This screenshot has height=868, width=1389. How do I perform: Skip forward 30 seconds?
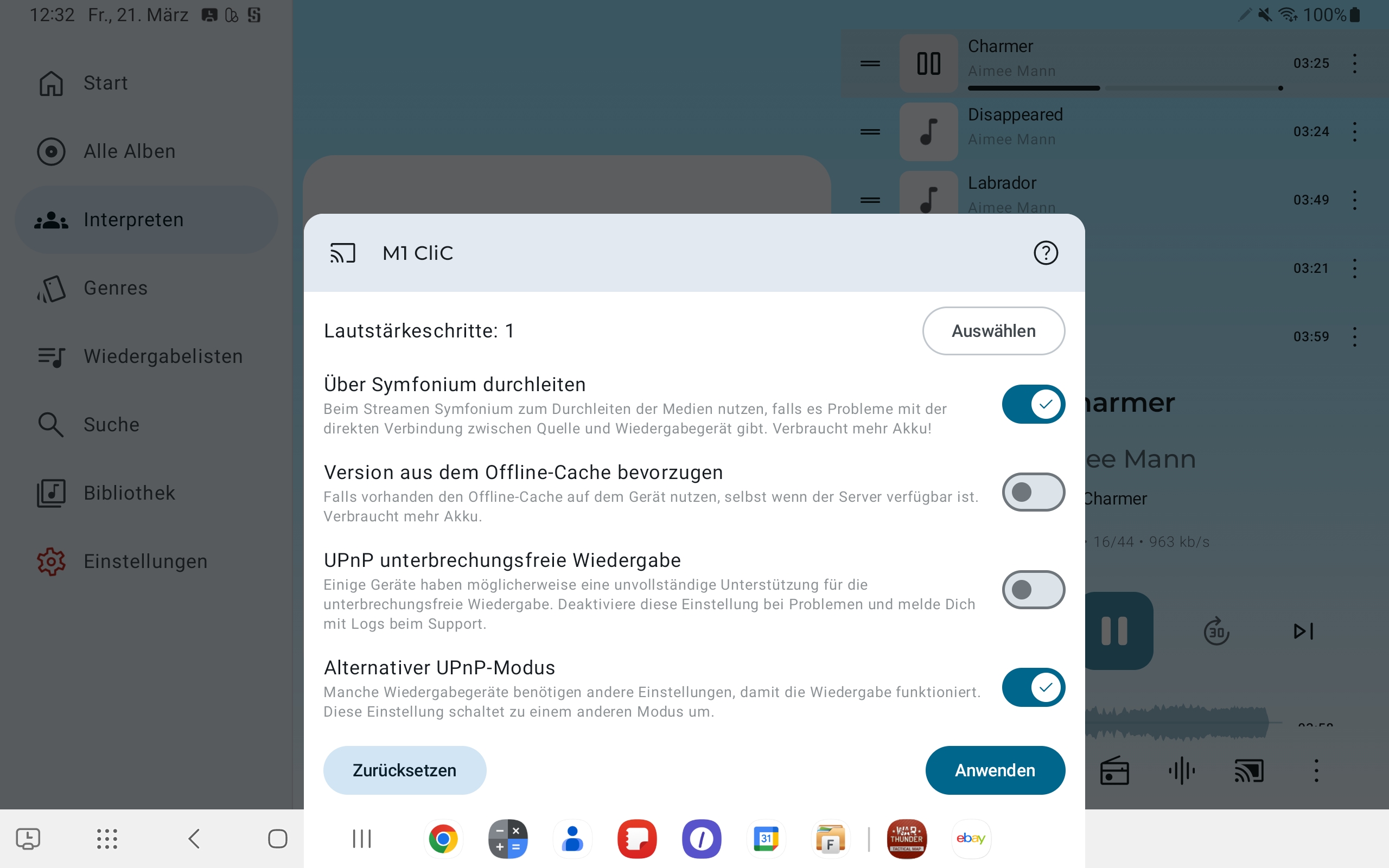coord(1216,631)
